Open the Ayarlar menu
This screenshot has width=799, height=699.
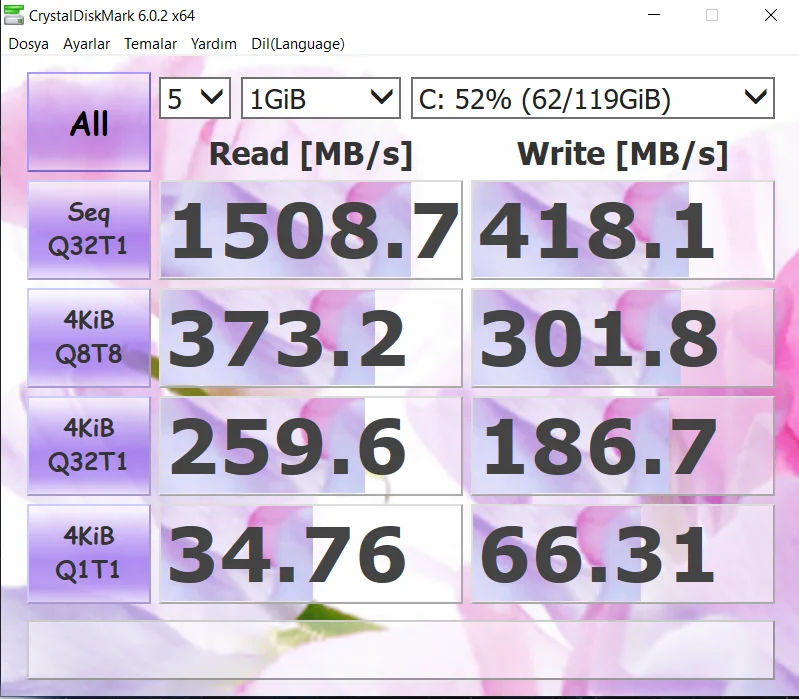click(86, 44)
